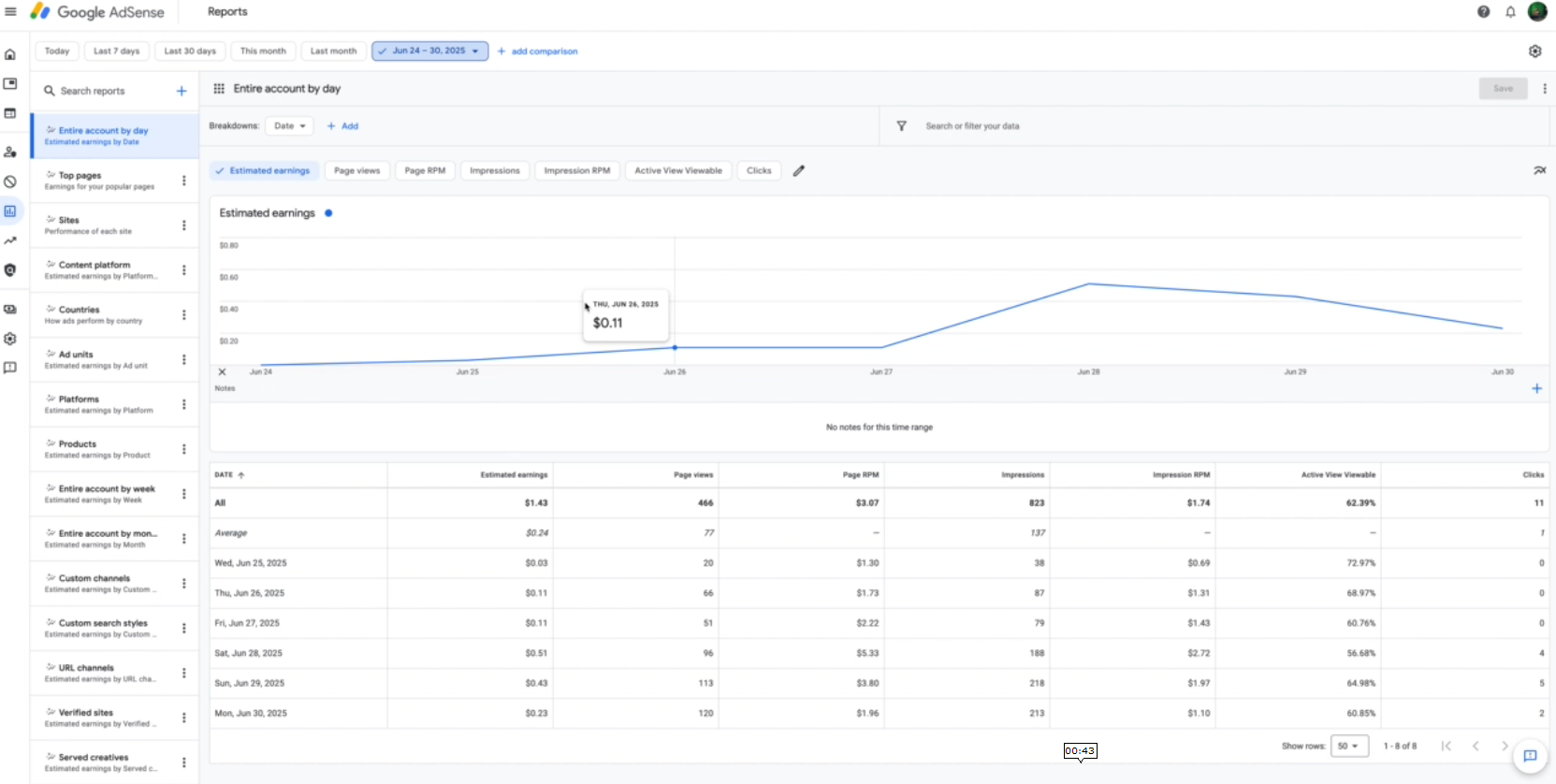Image resolution: width=1556 pixels, height=784 pixels.
Task: Click the Save button
Action: [x=1504, y=89]
